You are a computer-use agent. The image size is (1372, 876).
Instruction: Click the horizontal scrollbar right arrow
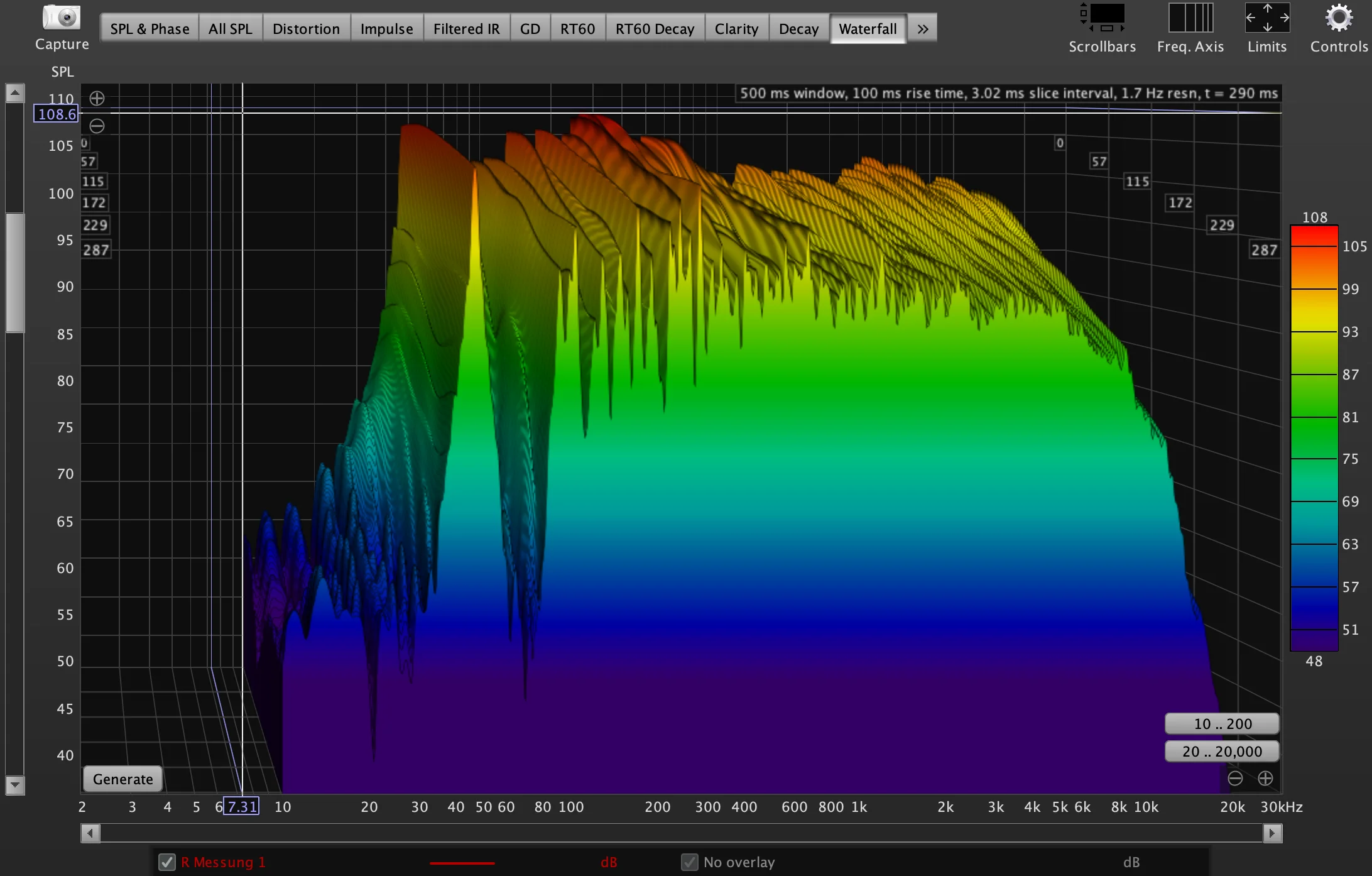pos(1272,833)
